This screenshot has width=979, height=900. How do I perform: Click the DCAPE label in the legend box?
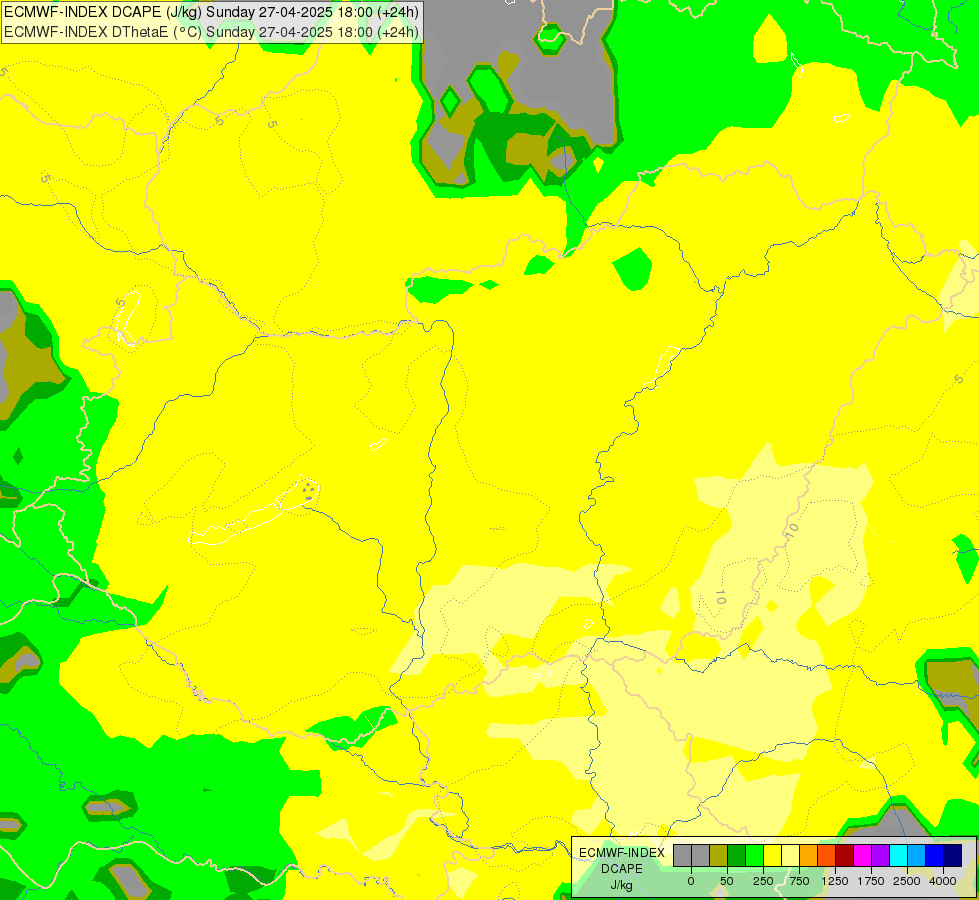point(622,869)
